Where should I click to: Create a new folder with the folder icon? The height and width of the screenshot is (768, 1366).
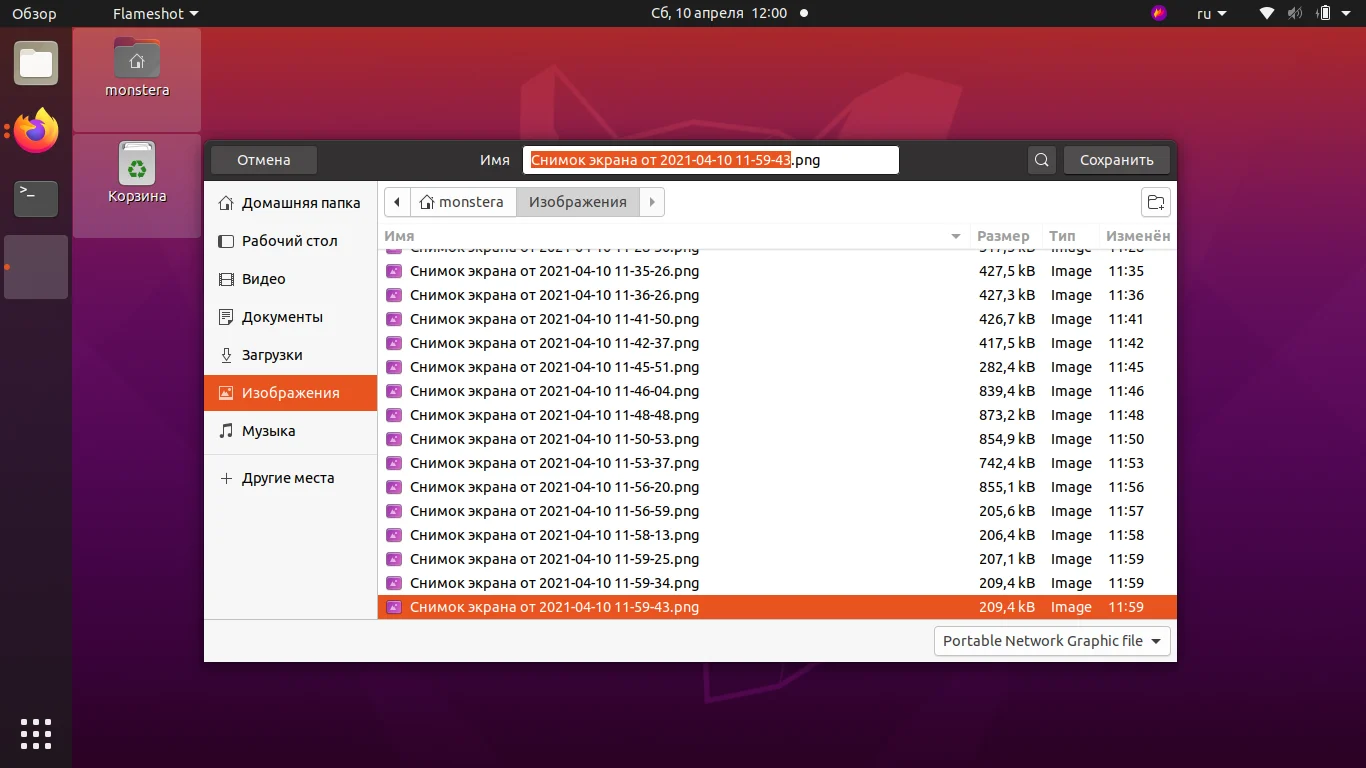[1155, 202]
